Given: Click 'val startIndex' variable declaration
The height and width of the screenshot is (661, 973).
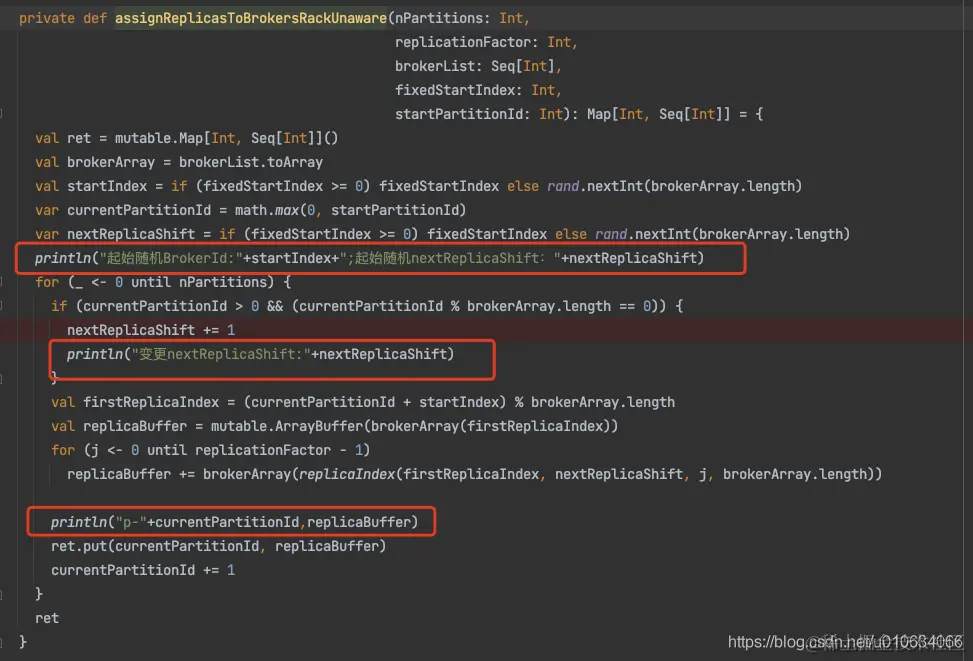Looking at the screenshot, I should tap(91, 186).
